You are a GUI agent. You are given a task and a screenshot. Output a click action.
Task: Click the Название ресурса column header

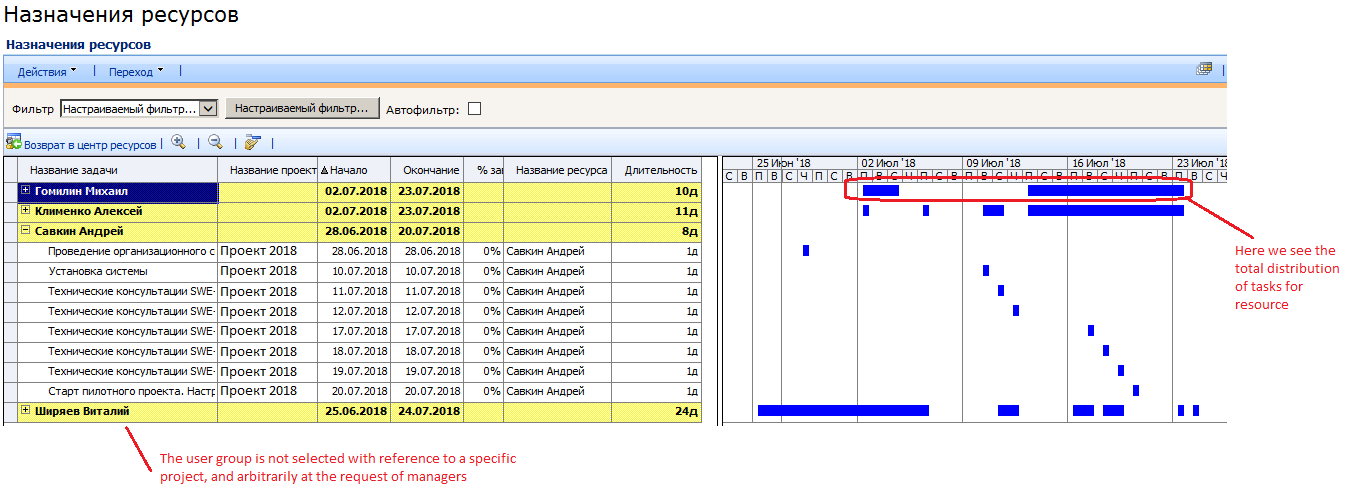tap(561, 170)
